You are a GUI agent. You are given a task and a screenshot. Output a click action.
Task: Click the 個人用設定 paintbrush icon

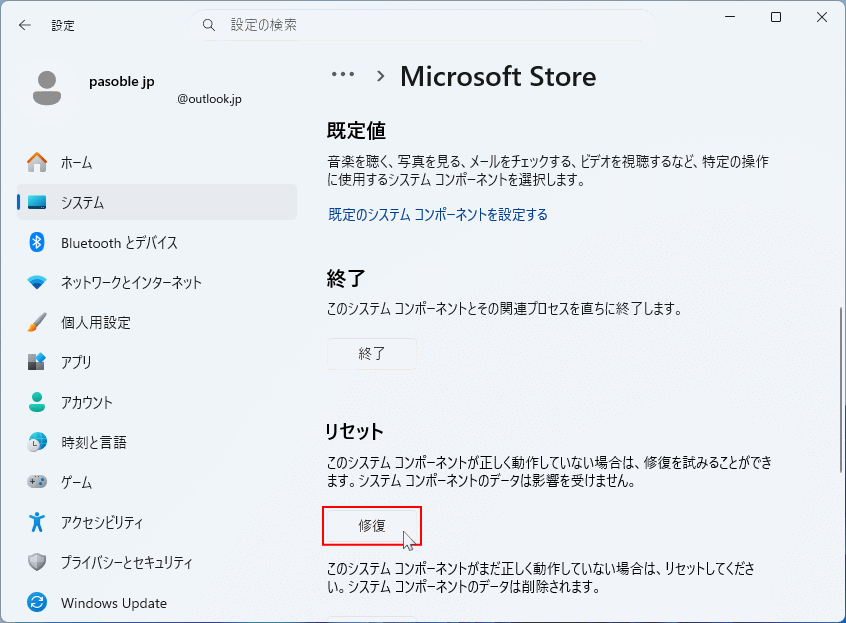(37, 322)
